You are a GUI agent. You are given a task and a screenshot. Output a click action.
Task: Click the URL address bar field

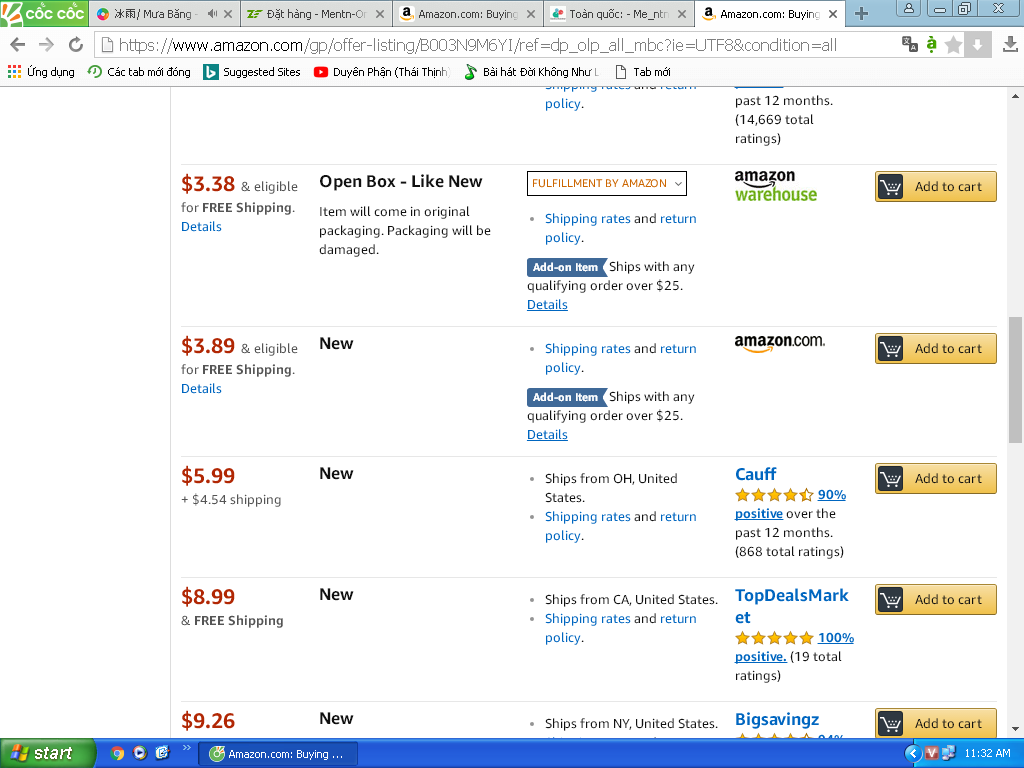[x=500, y=45]
